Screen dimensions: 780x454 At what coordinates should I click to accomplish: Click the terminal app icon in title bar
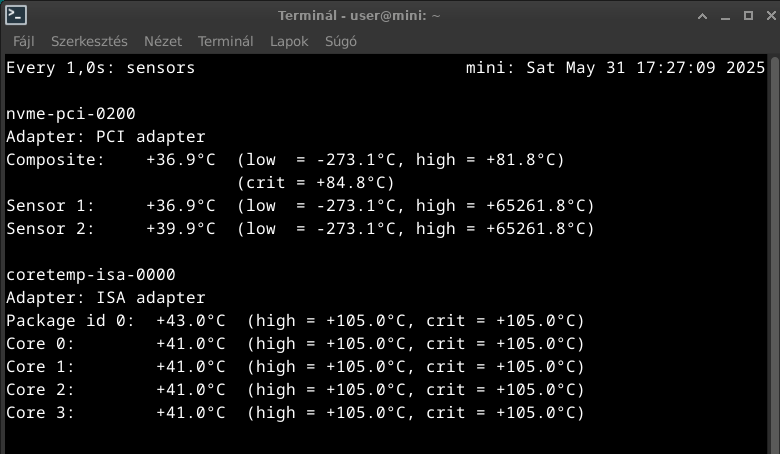coord(16,15)
